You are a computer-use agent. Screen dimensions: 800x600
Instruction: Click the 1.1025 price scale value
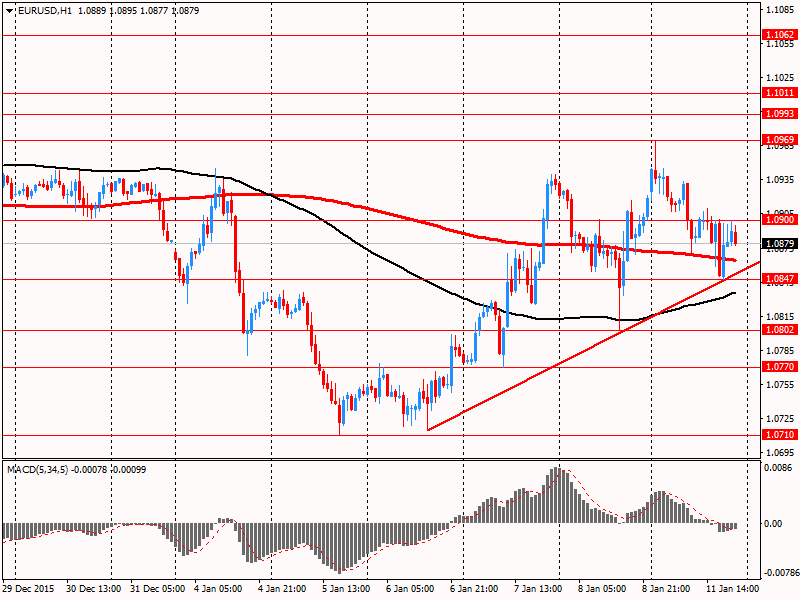pyautogui.click(x=781, y=78)
